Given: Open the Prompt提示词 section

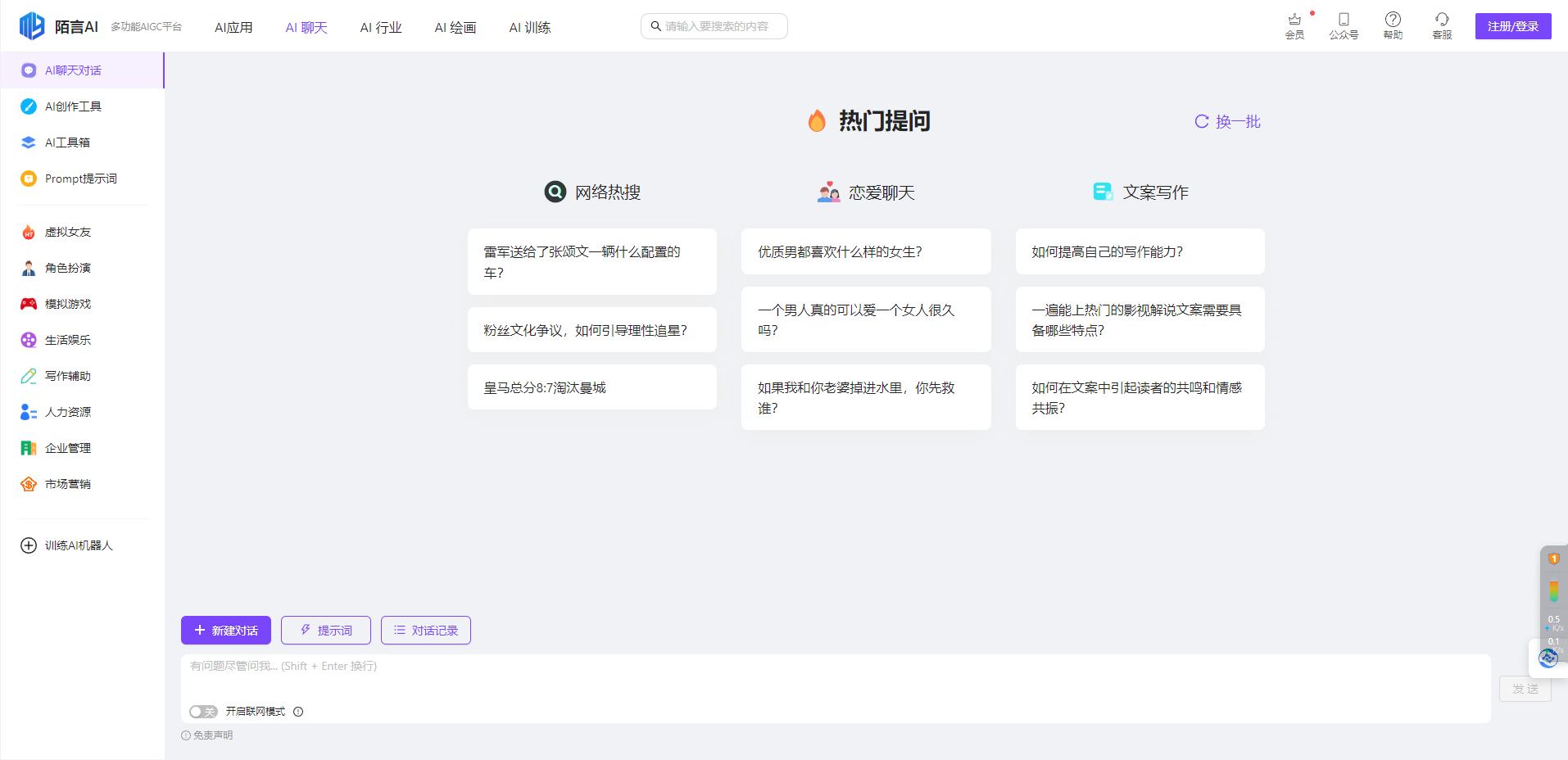Looking at the screenshot, I should [x=81, y=179].
